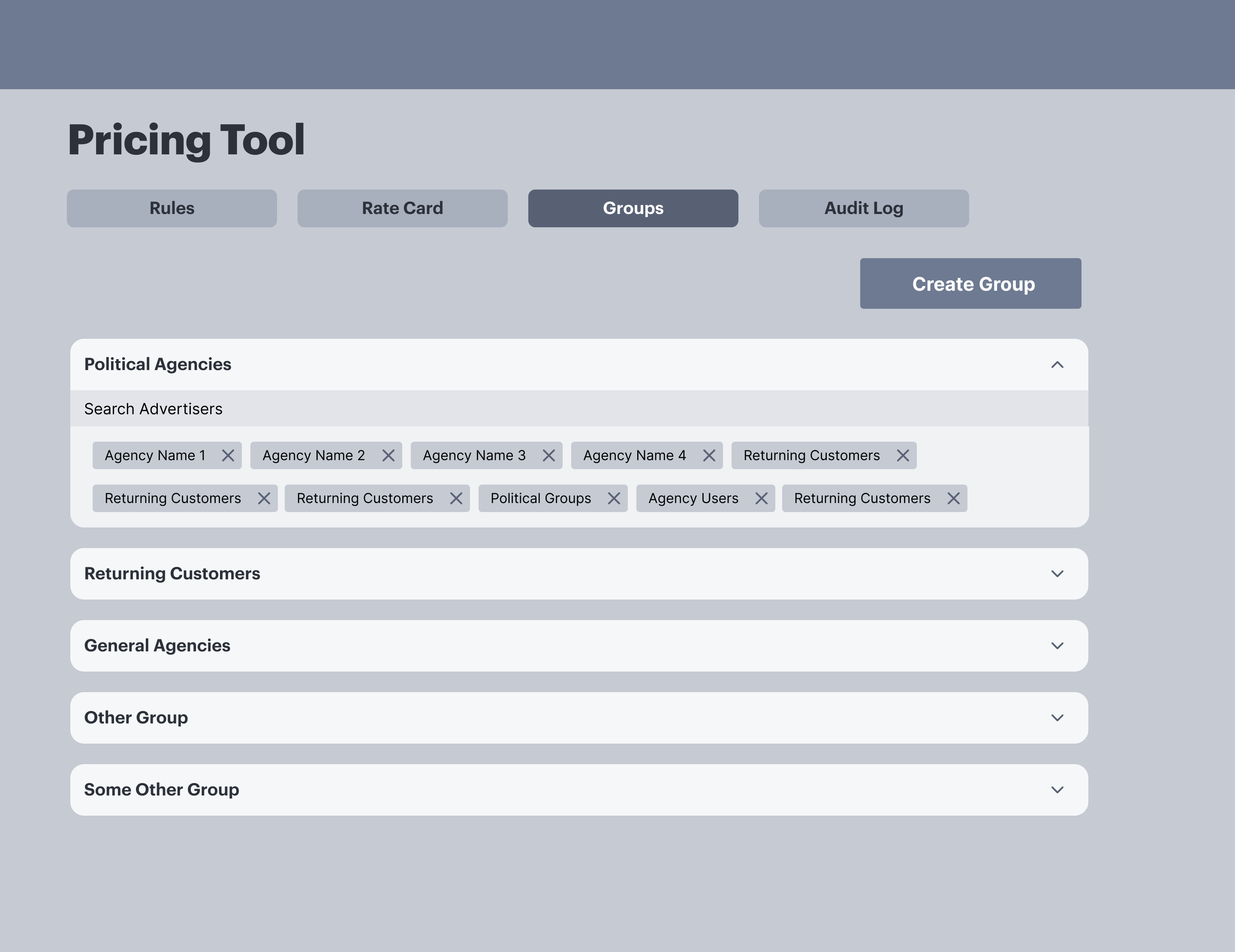Expand the Returning Customers group

click(1057, 574)
